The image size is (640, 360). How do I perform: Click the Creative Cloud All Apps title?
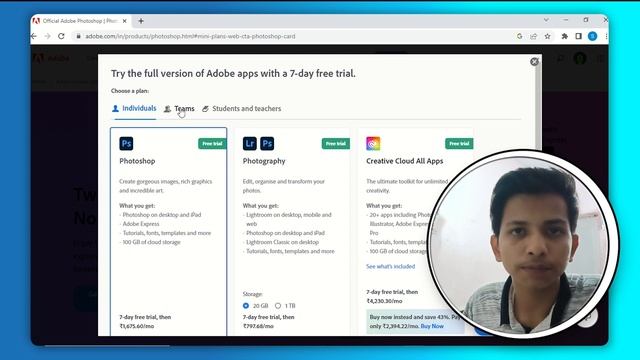pos(404,161)
